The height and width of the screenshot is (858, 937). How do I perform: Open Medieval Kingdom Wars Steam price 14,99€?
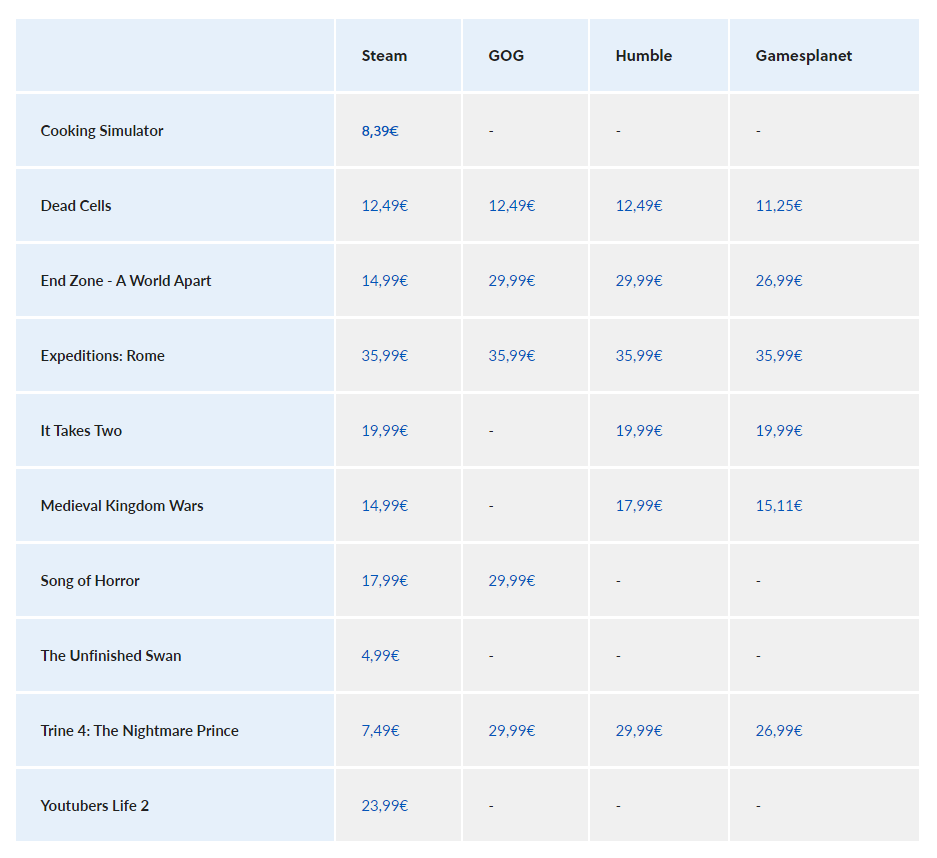[384, 505]
